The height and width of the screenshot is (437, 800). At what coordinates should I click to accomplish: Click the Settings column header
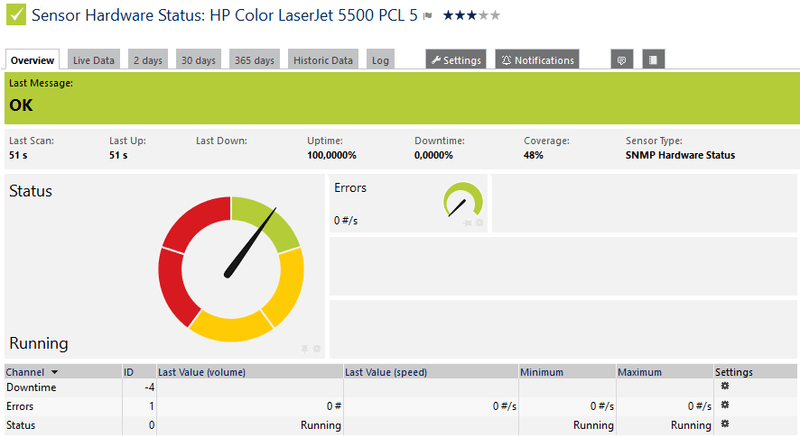tap(734, 372)
